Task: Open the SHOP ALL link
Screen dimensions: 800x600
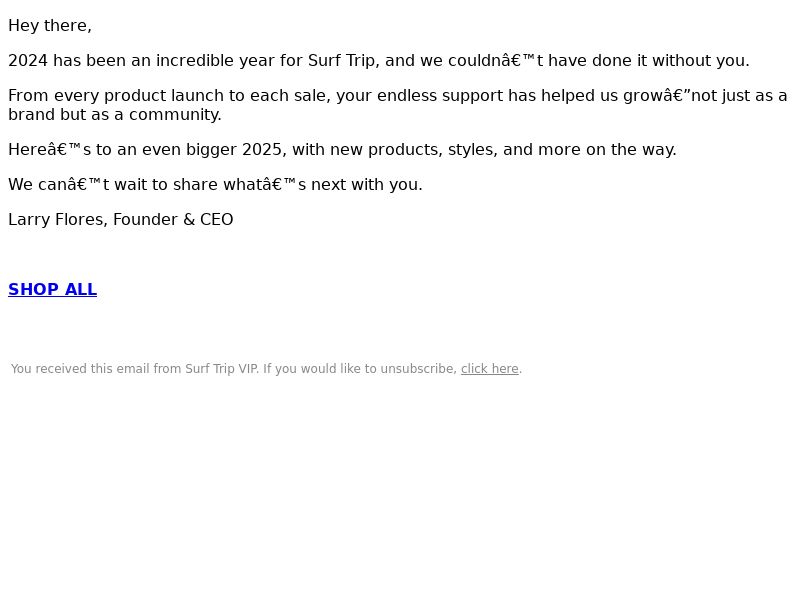Action: pyautogui.click(x=53, y=289)
